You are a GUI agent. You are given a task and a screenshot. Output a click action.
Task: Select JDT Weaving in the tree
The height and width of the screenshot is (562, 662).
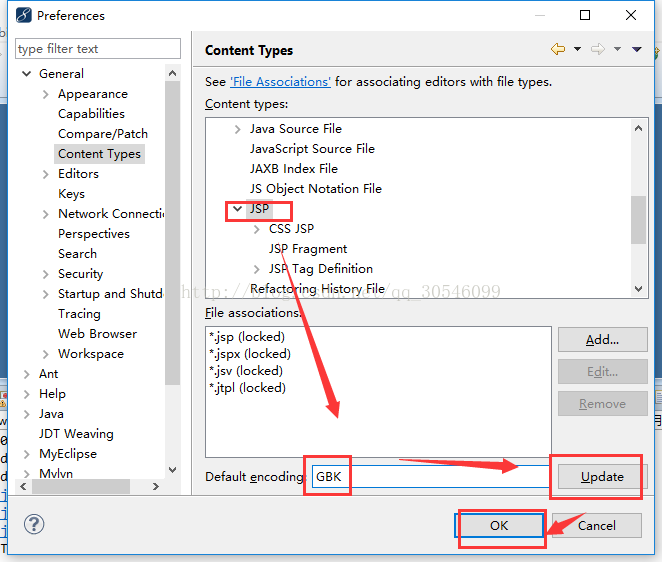pyautogui.click(x=76, y=434)
